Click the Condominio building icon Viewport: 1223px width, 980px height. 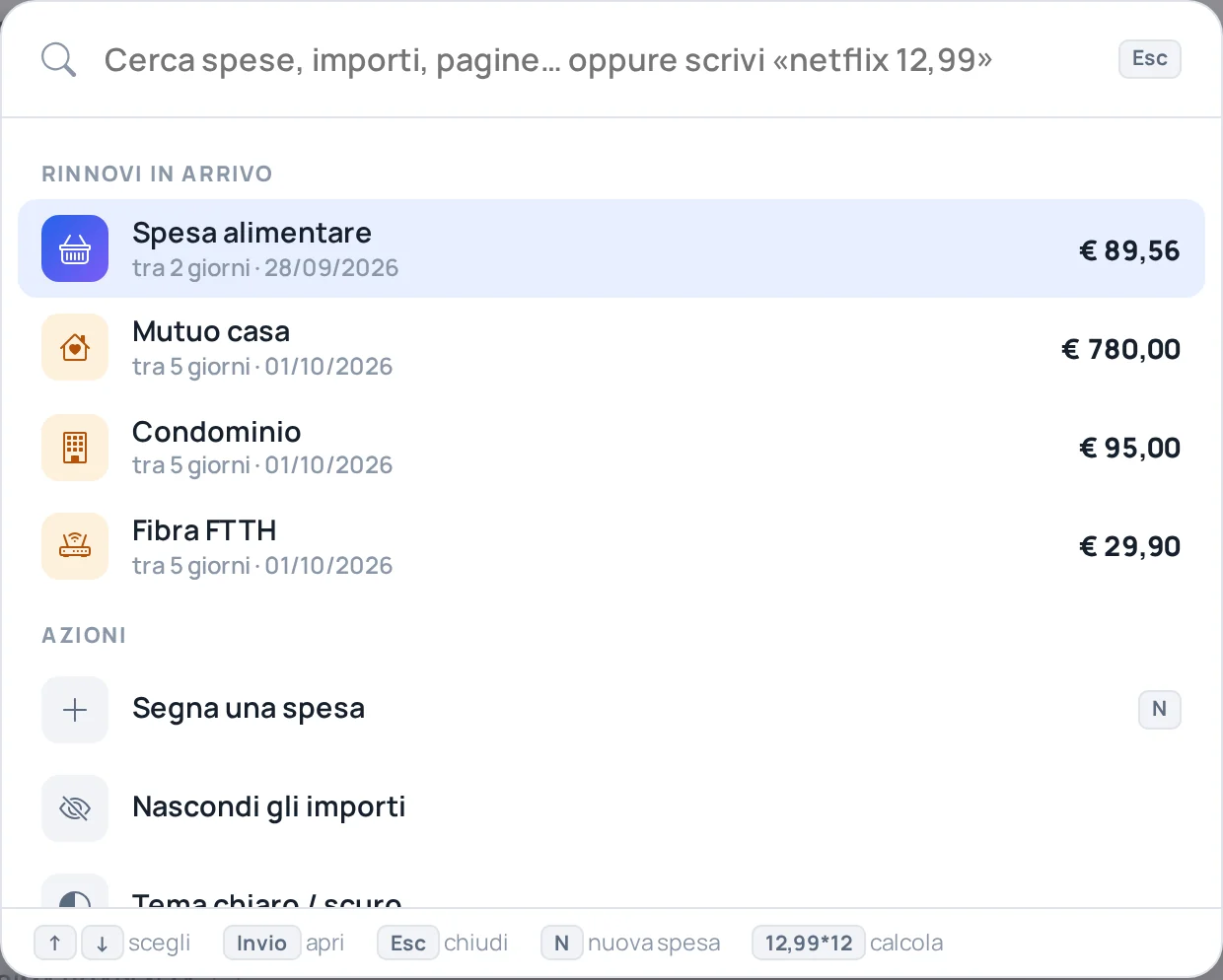click(x=75, y=448)
